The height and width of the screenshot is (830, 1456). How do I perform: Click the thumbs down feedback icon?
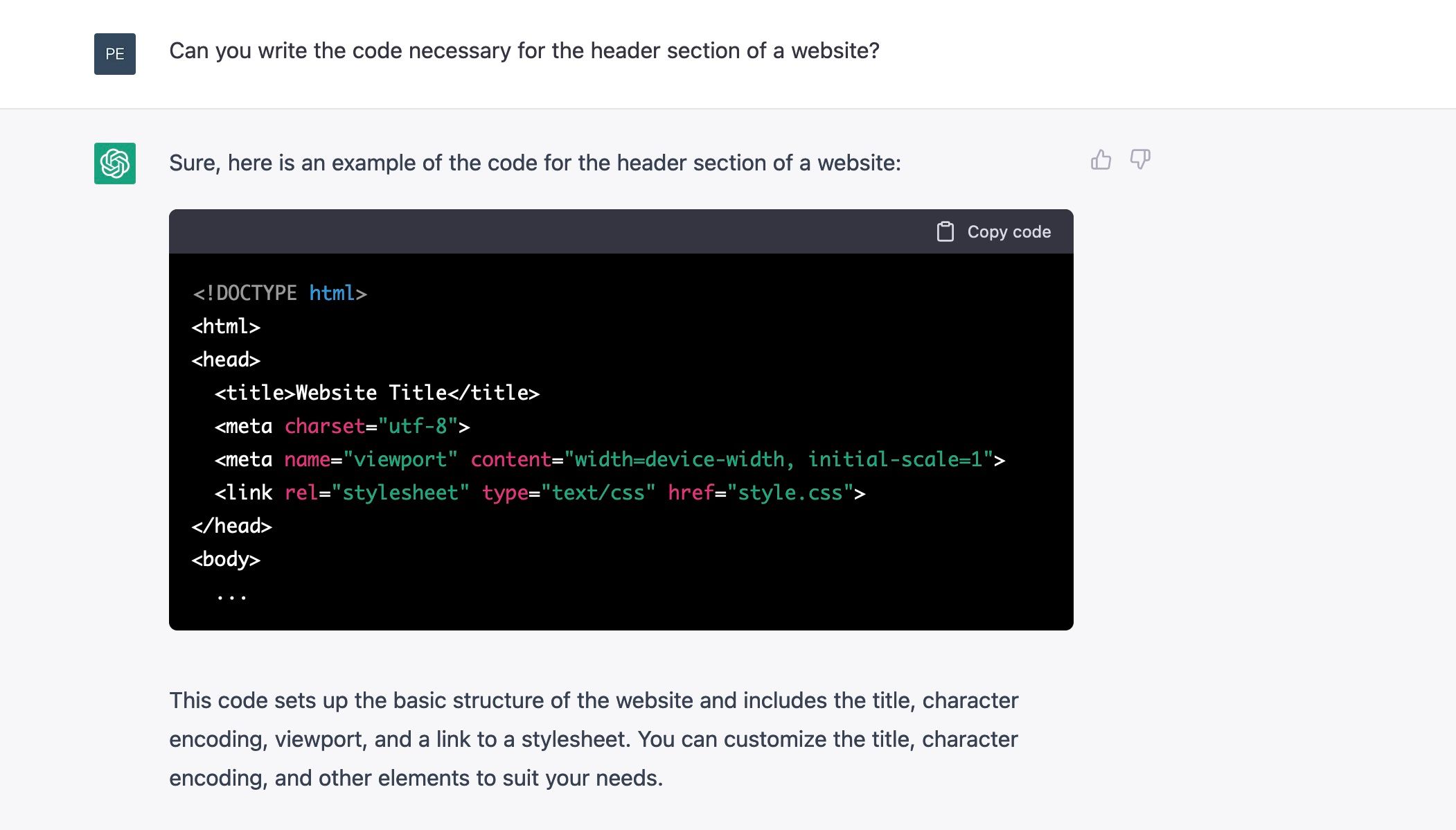pyautogui.click(x=1139, y=160)
